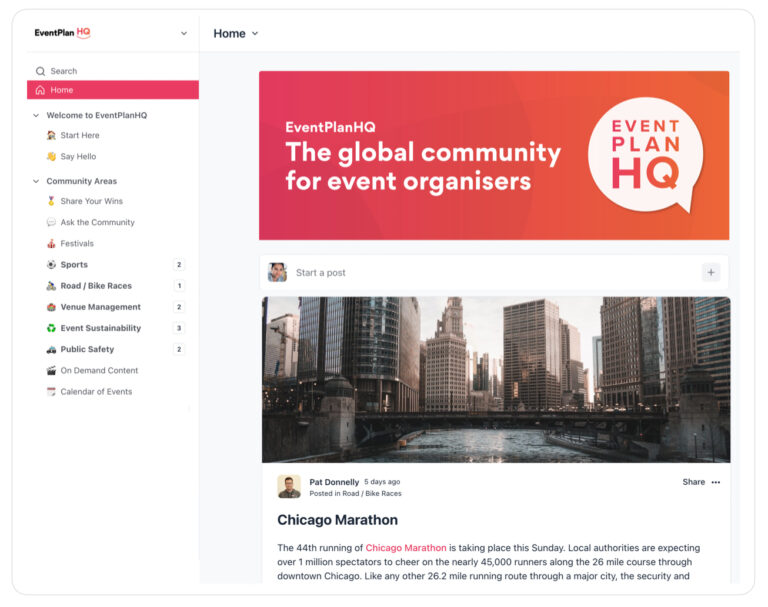
Task: Open the EventPlan HQ community dropdown chevron
Action: [x=184, y=33]
